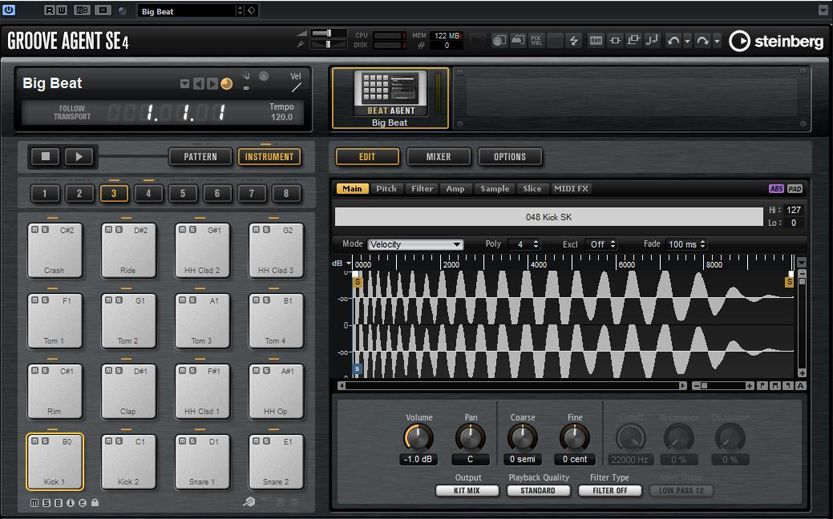Load the next kit with the right arrow
Viewport: 833px width, 519px height.
pos(212,84)
